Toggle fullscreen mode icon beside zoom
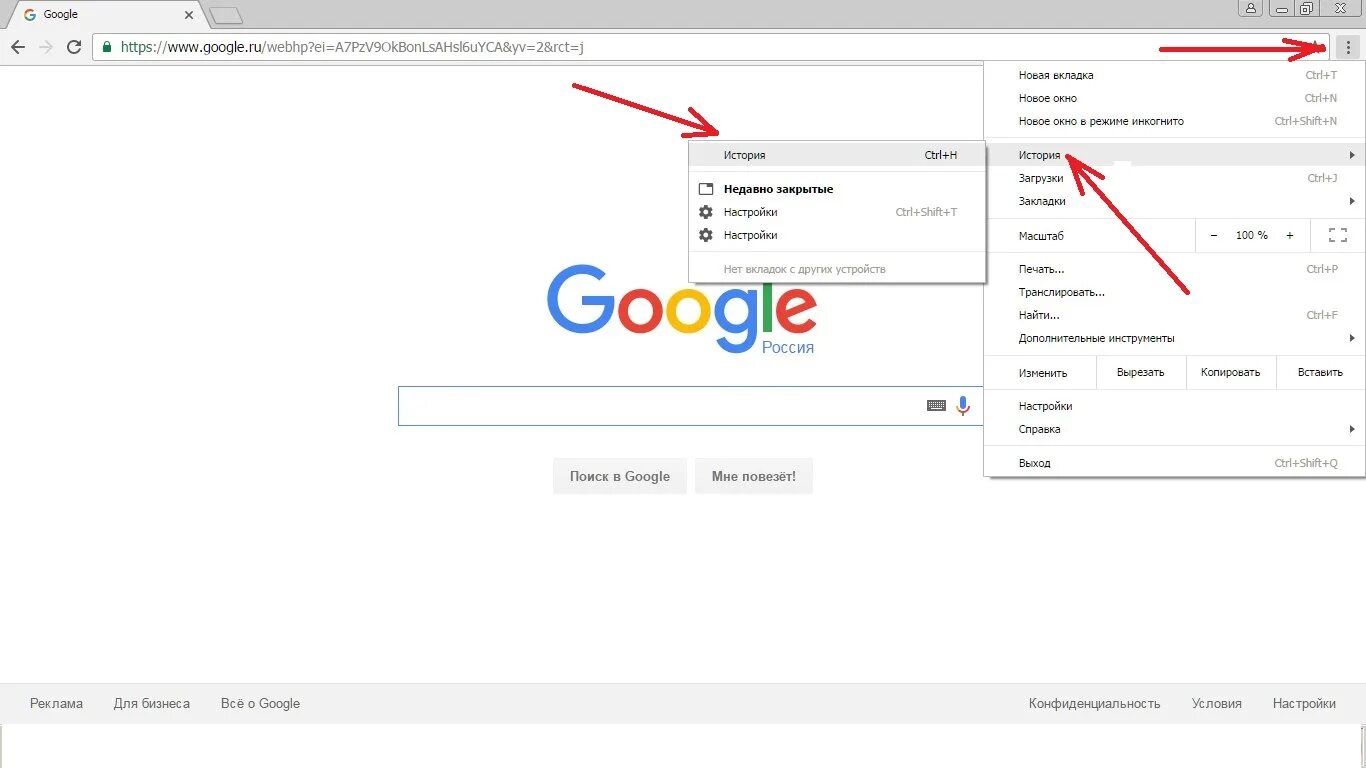Viewport: 1366px width, 768px height. (1338, 235)
